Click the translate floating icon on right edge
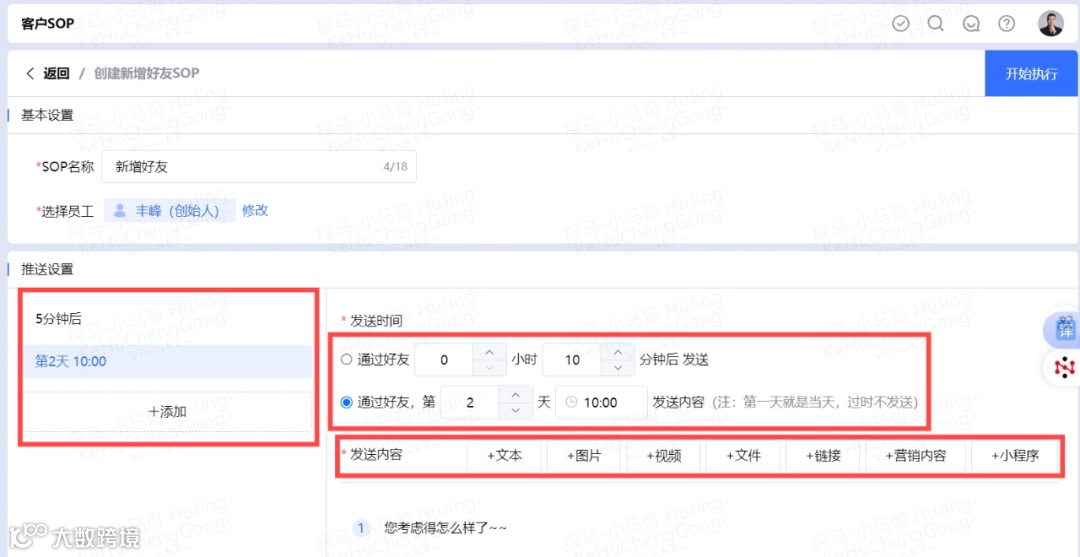The width and height of the screenshot is (1080, 557). point(1063,329)
